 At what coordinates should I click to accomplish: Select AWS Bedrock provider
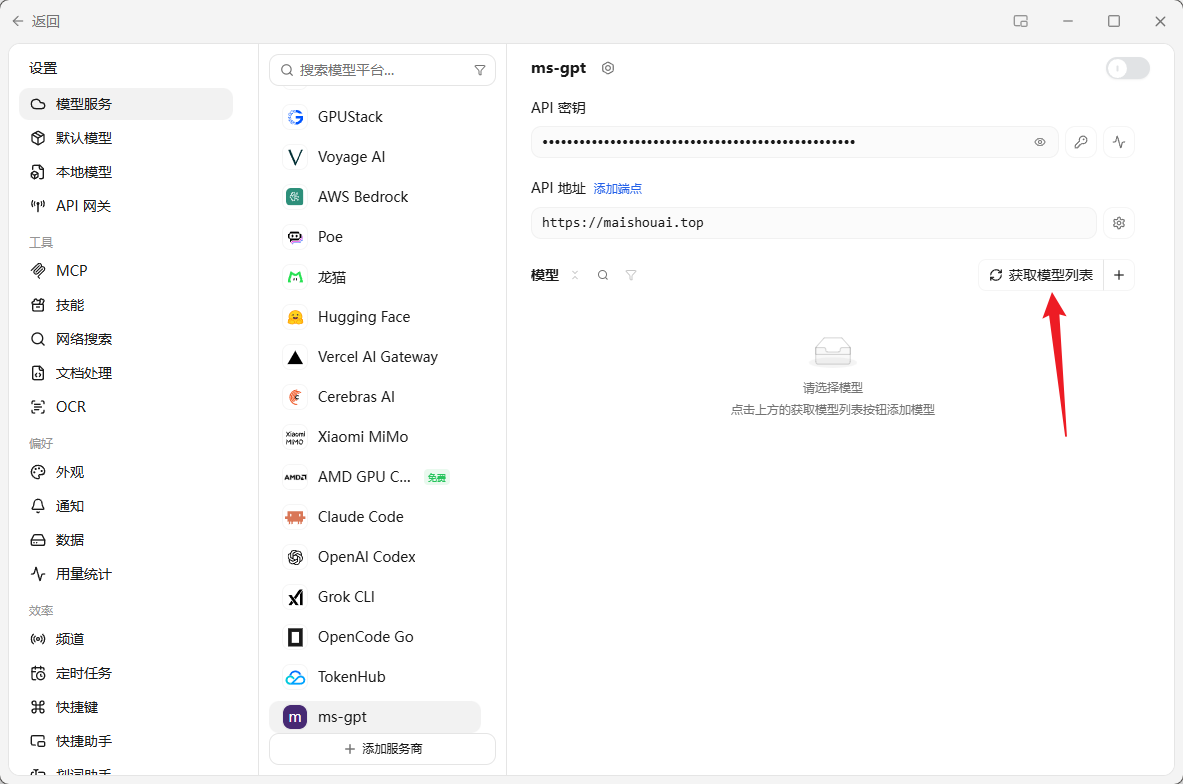coord(375,197)
